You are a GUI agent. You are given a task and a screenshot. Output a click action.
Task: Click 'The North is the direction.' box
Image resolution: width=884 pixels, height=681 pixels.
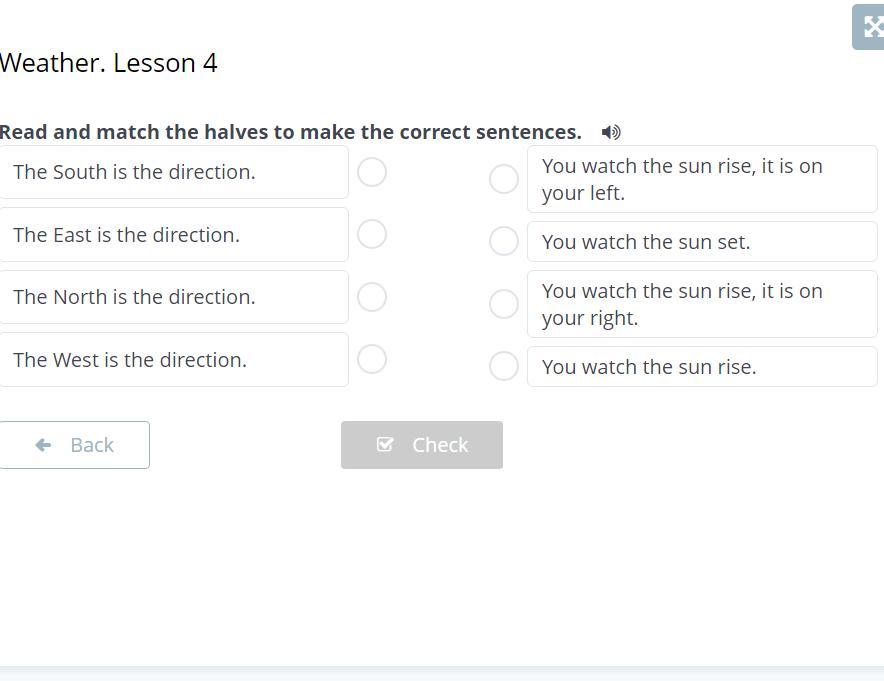click(x=174, y=297)
